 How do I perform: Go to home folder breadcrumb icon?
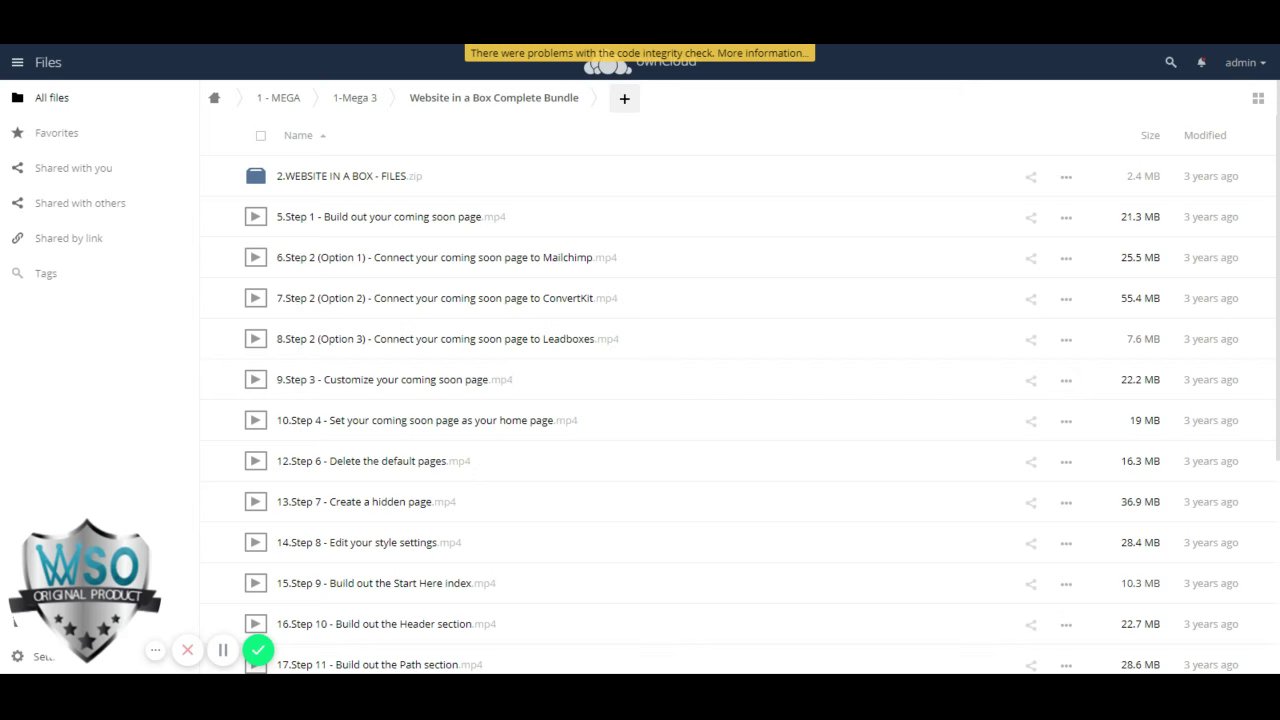point(214,98)
